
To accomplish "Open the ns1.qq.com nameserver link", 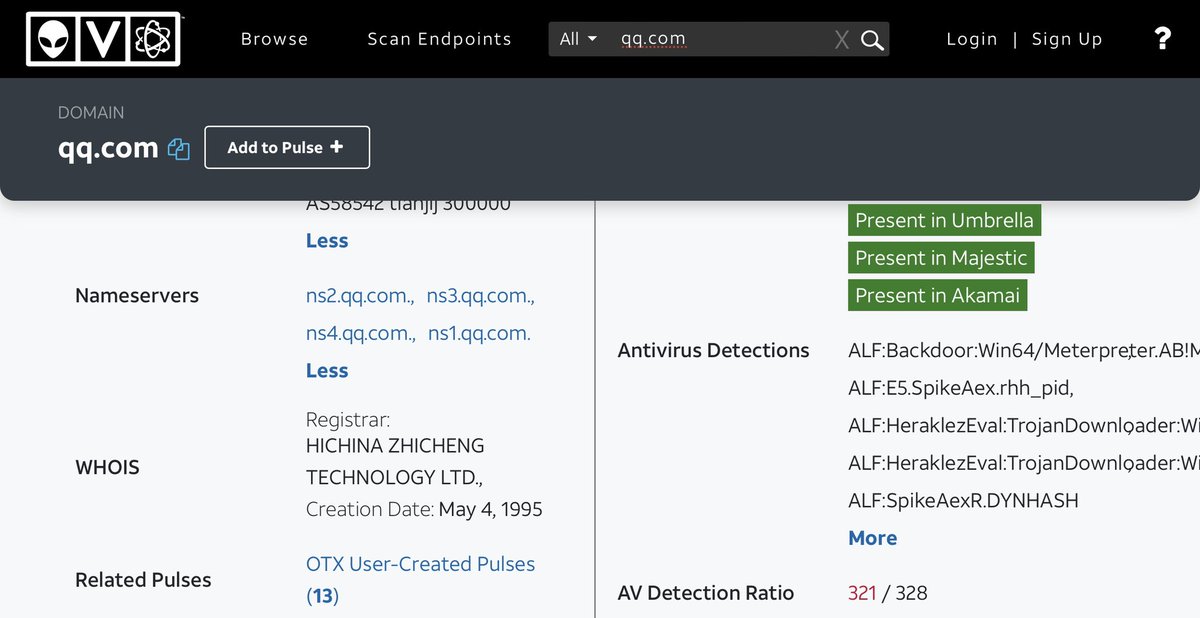I will coord(479,334).
